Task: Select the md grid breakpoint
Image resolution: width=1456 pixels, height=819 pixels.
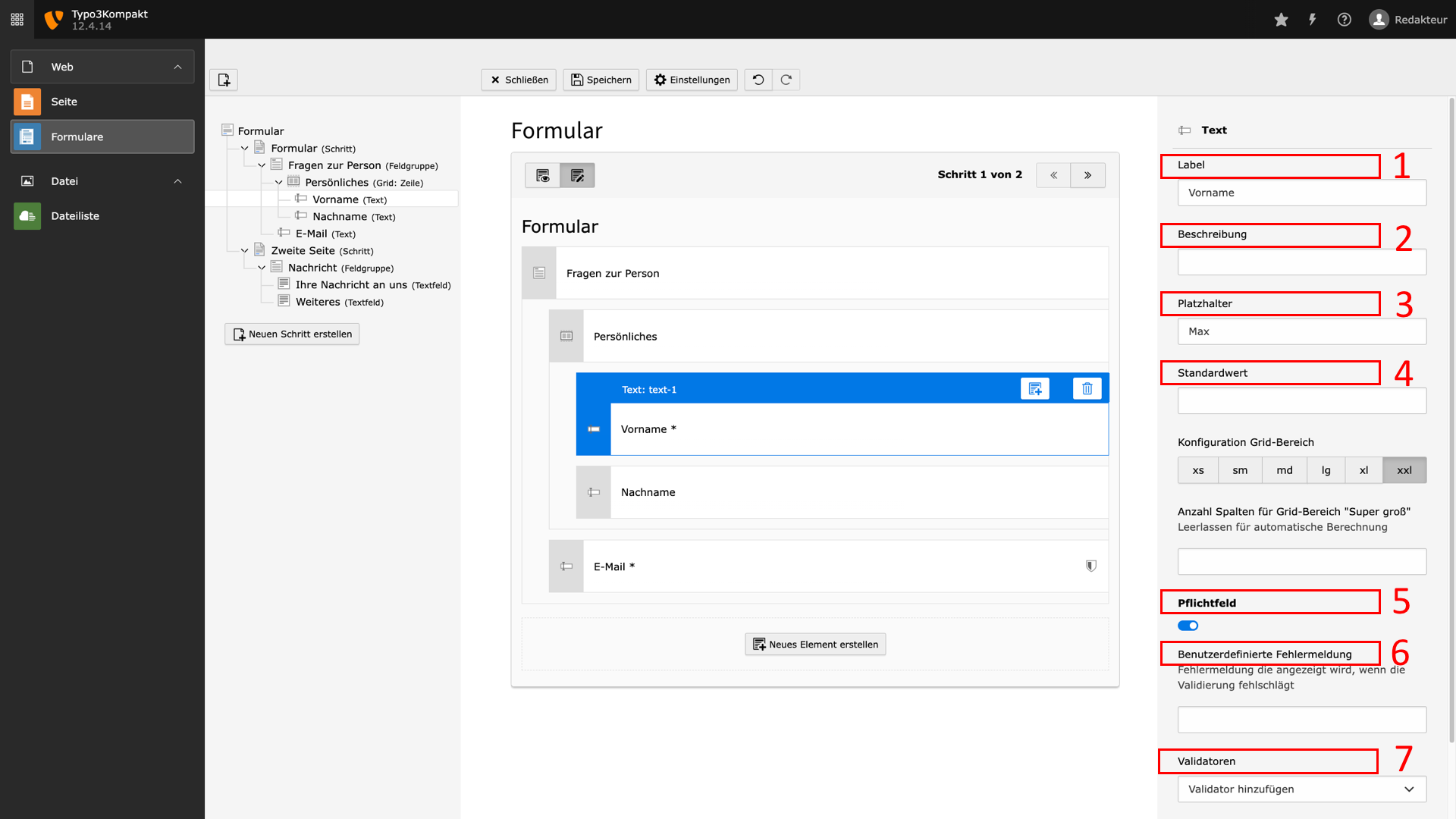Action: (1285, 470)
